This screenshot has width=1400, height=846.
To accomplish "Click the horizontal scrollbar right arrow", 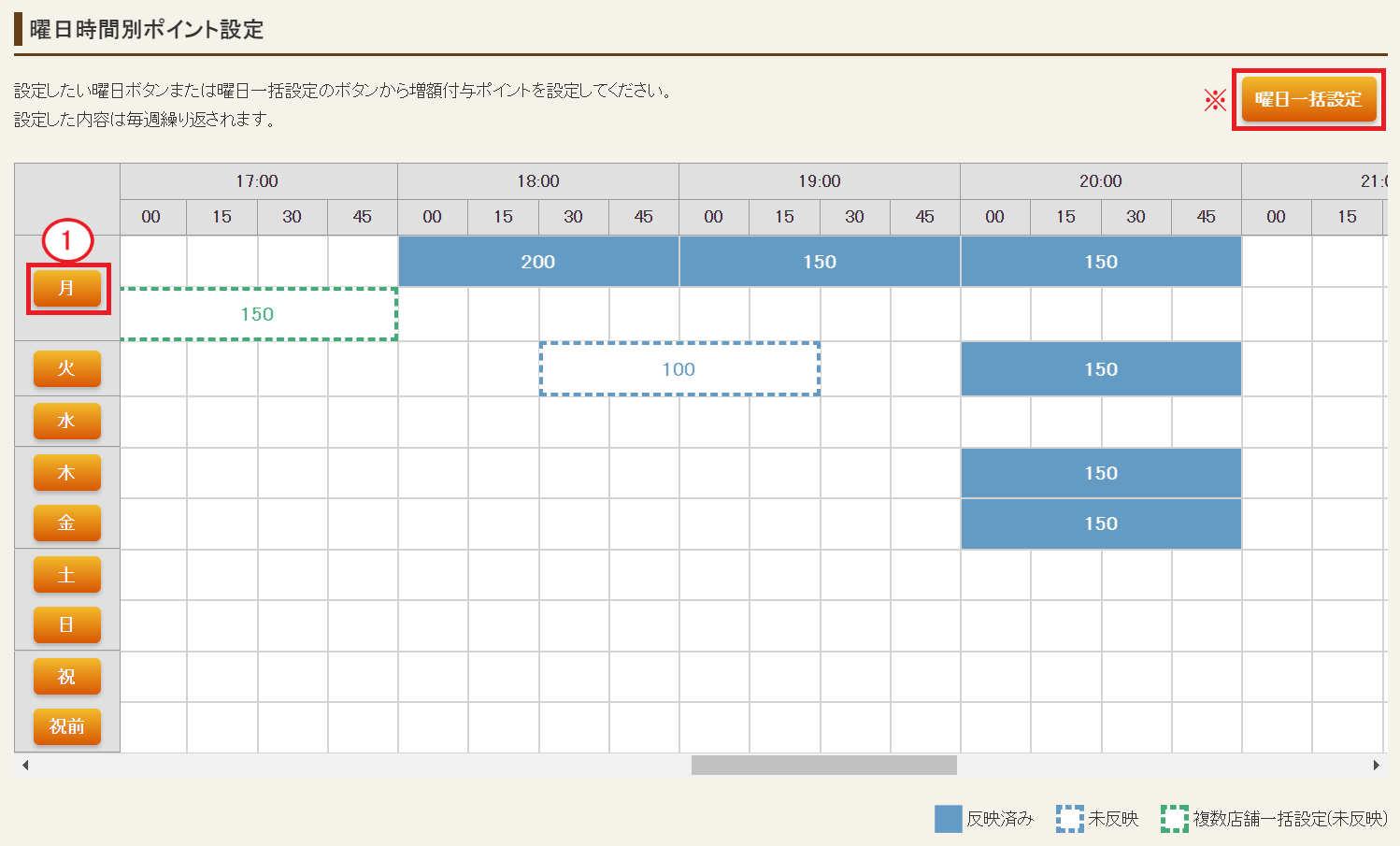I will (1376, 765).
